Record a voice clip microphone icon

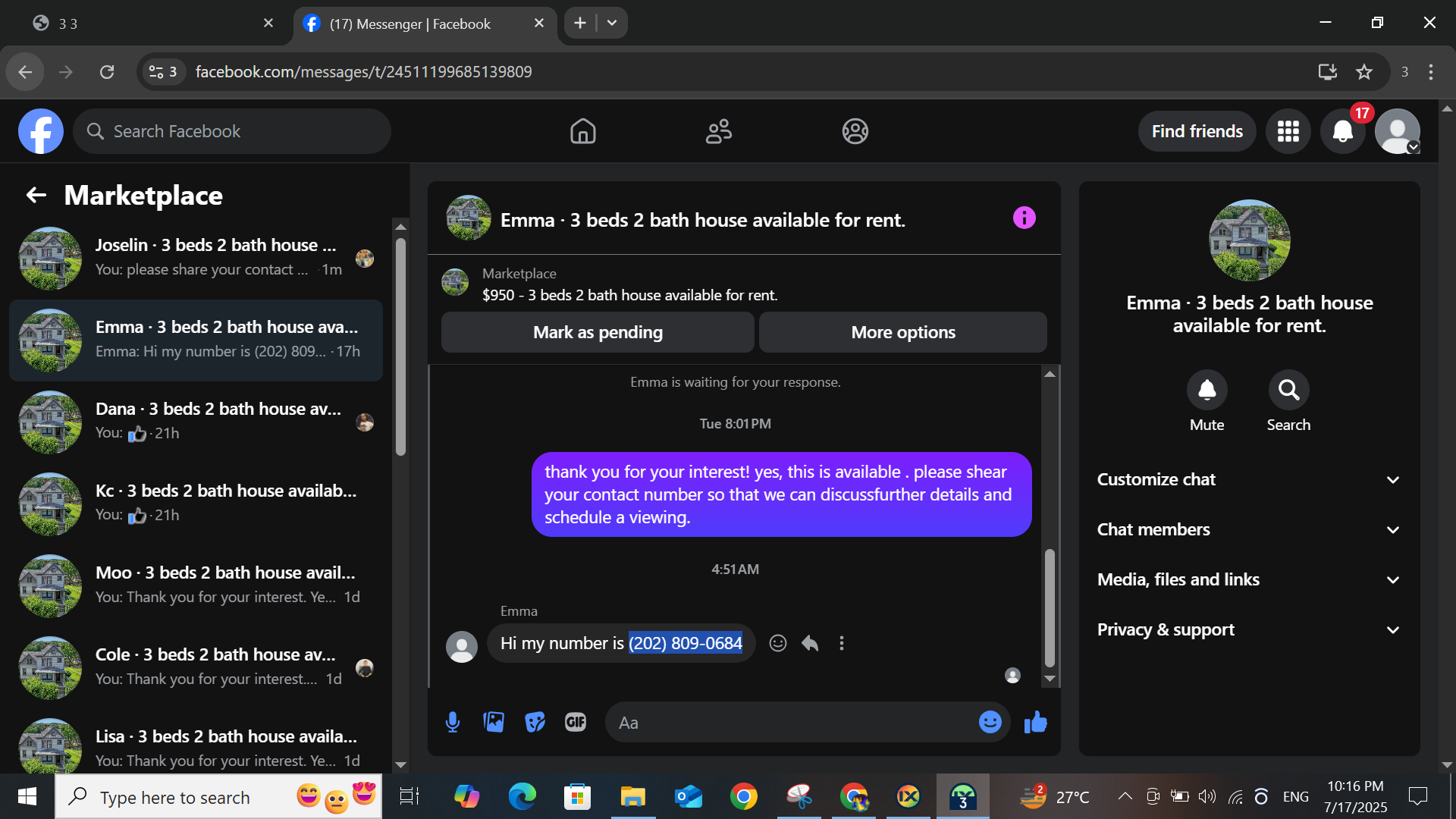point(453,722)
